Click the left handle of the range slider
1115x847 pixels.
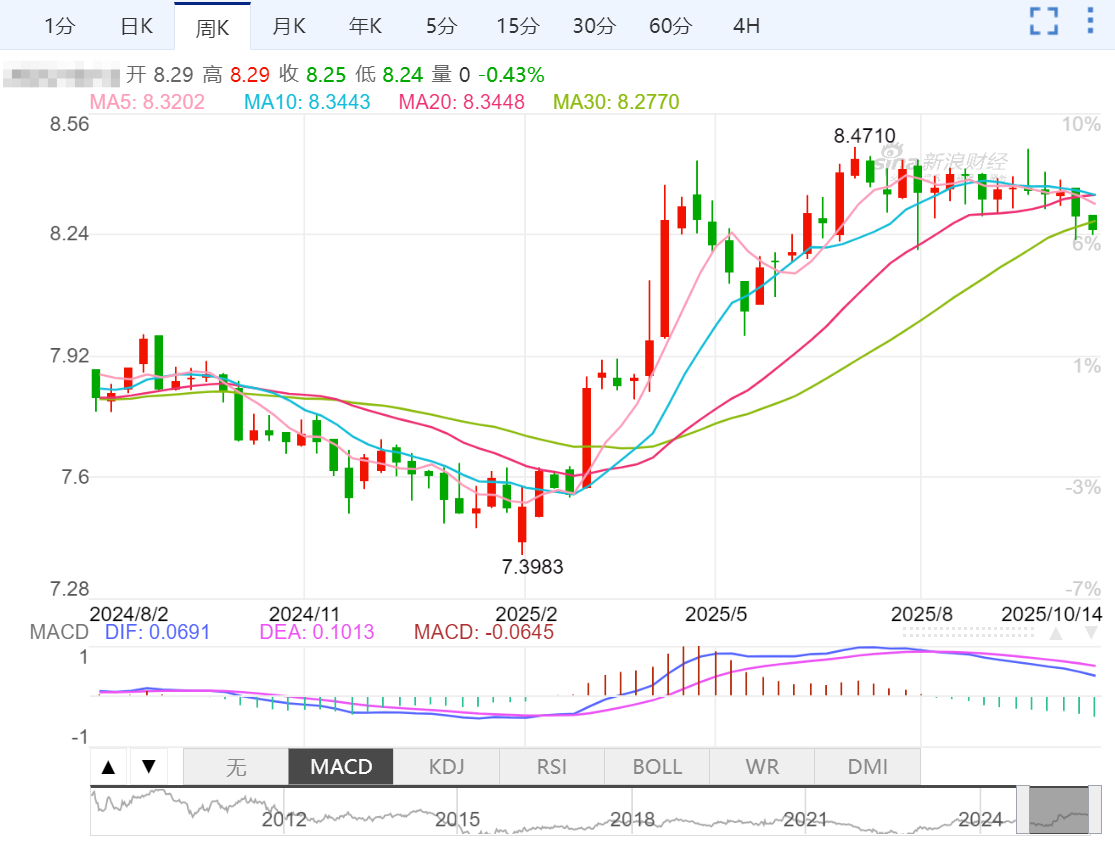[1023, 810]
